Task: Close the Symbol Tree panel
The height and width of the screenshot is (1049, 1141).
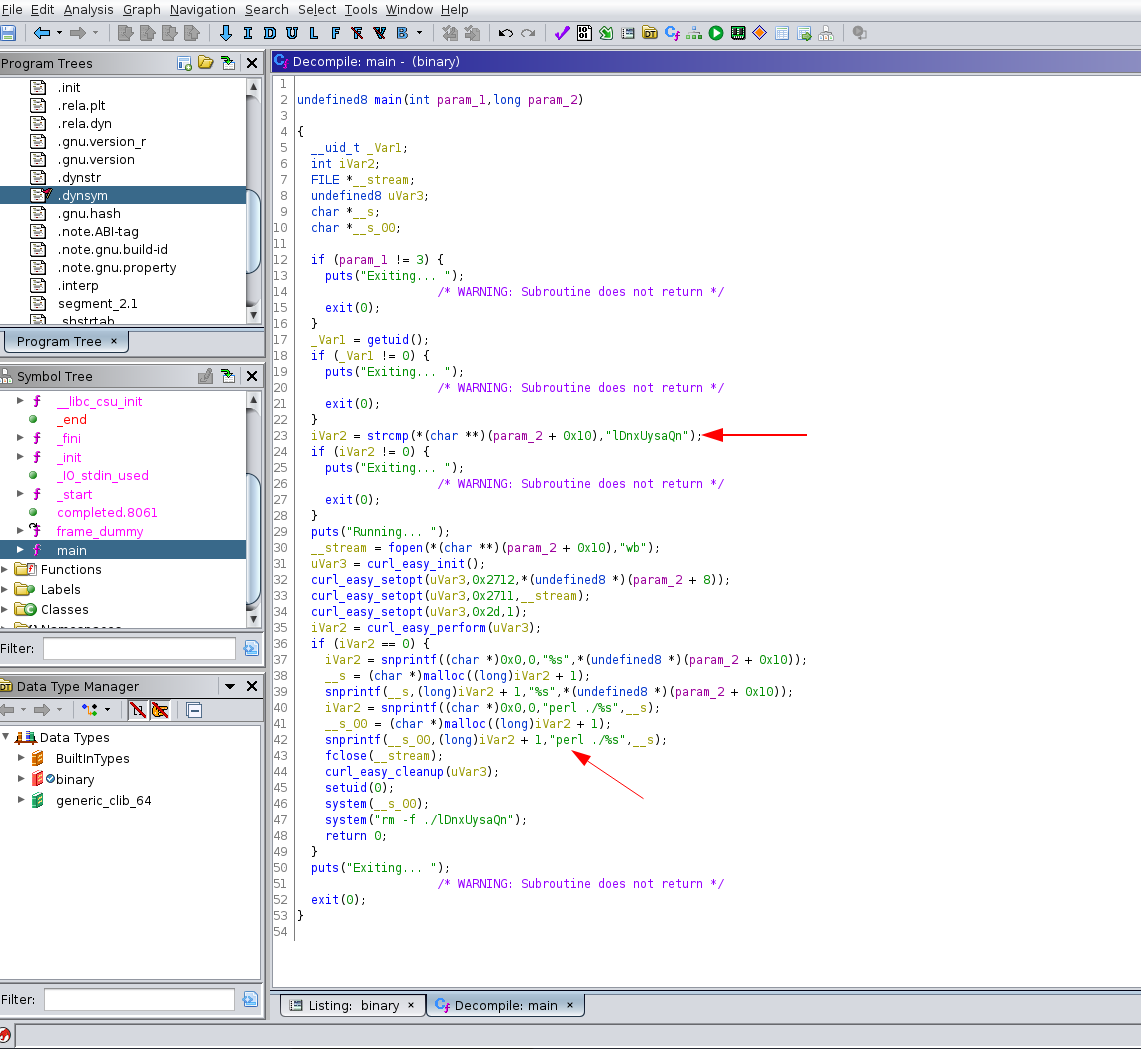Action: coord(252,376)
